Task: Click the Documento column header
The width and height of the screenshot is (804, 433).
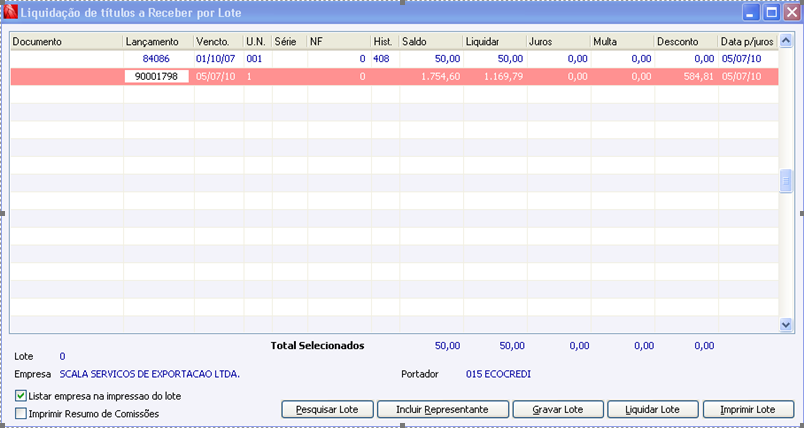Action: [67, 42]
